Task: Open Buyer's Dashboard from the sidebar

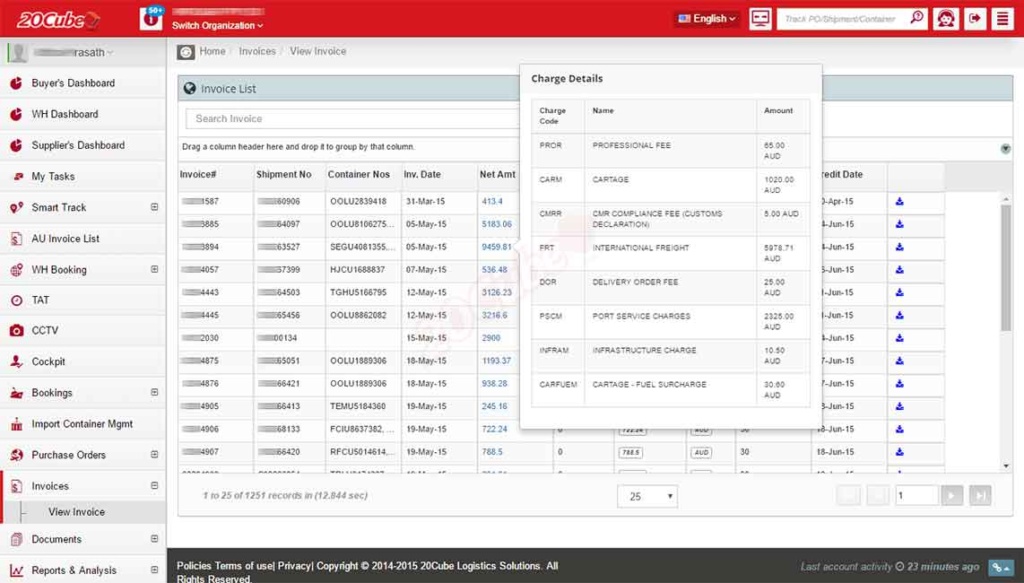Action: (73, 83)
